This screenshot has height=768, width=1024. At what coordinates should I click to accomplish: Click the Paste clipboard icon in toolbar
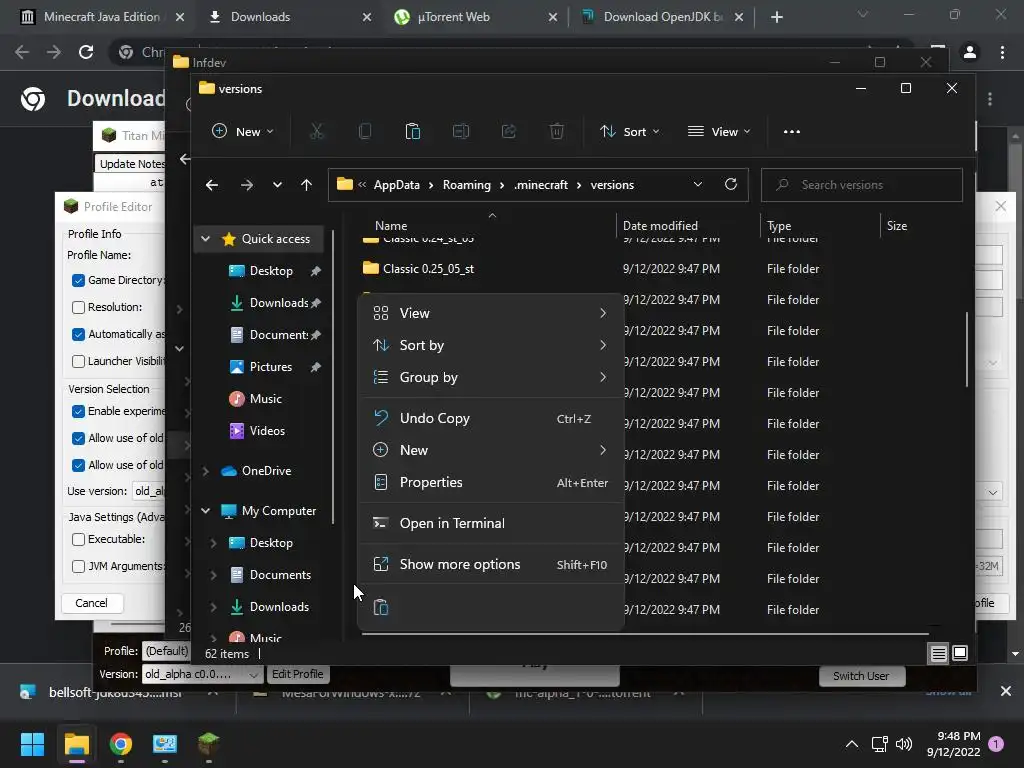[413, 132]
